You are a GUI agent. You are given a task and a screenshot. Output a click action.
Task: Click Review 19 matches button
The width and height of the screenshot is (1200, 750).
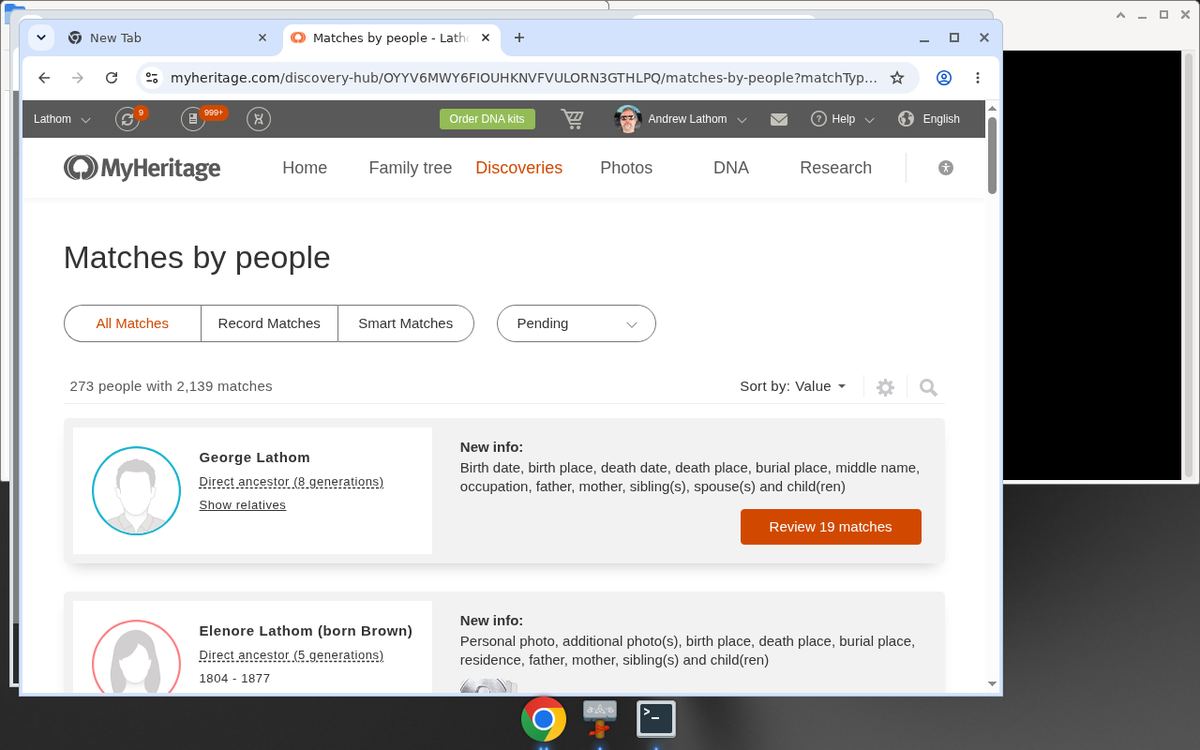pos(831,527)
